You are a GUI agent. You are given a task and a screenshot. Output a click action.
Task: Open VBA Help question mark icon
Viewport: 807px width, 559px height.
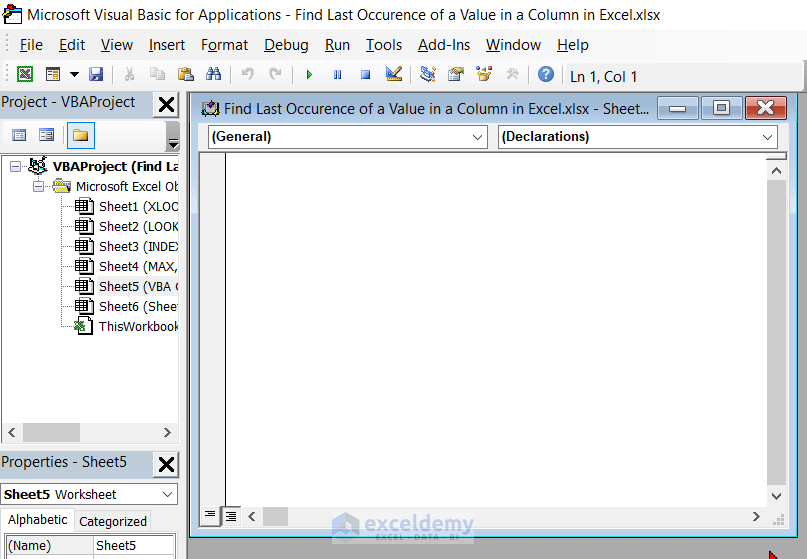pyautogui.click(x=546, y=75)
